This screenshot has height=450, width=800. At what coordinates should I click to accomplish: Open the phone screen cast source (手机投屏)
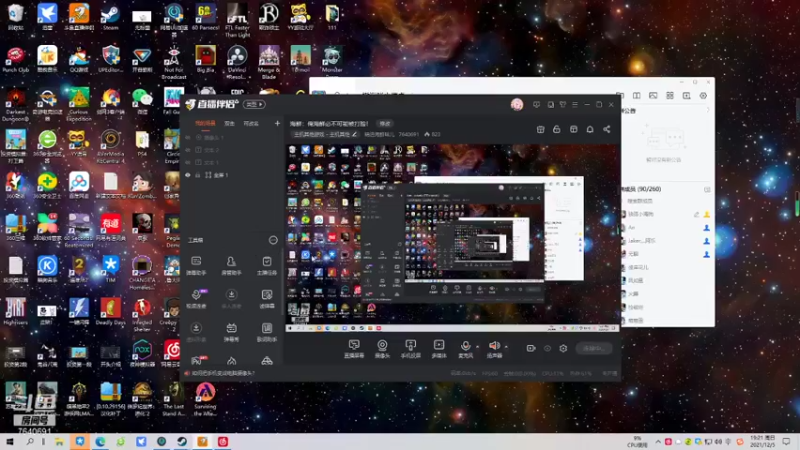click(410, 349)
